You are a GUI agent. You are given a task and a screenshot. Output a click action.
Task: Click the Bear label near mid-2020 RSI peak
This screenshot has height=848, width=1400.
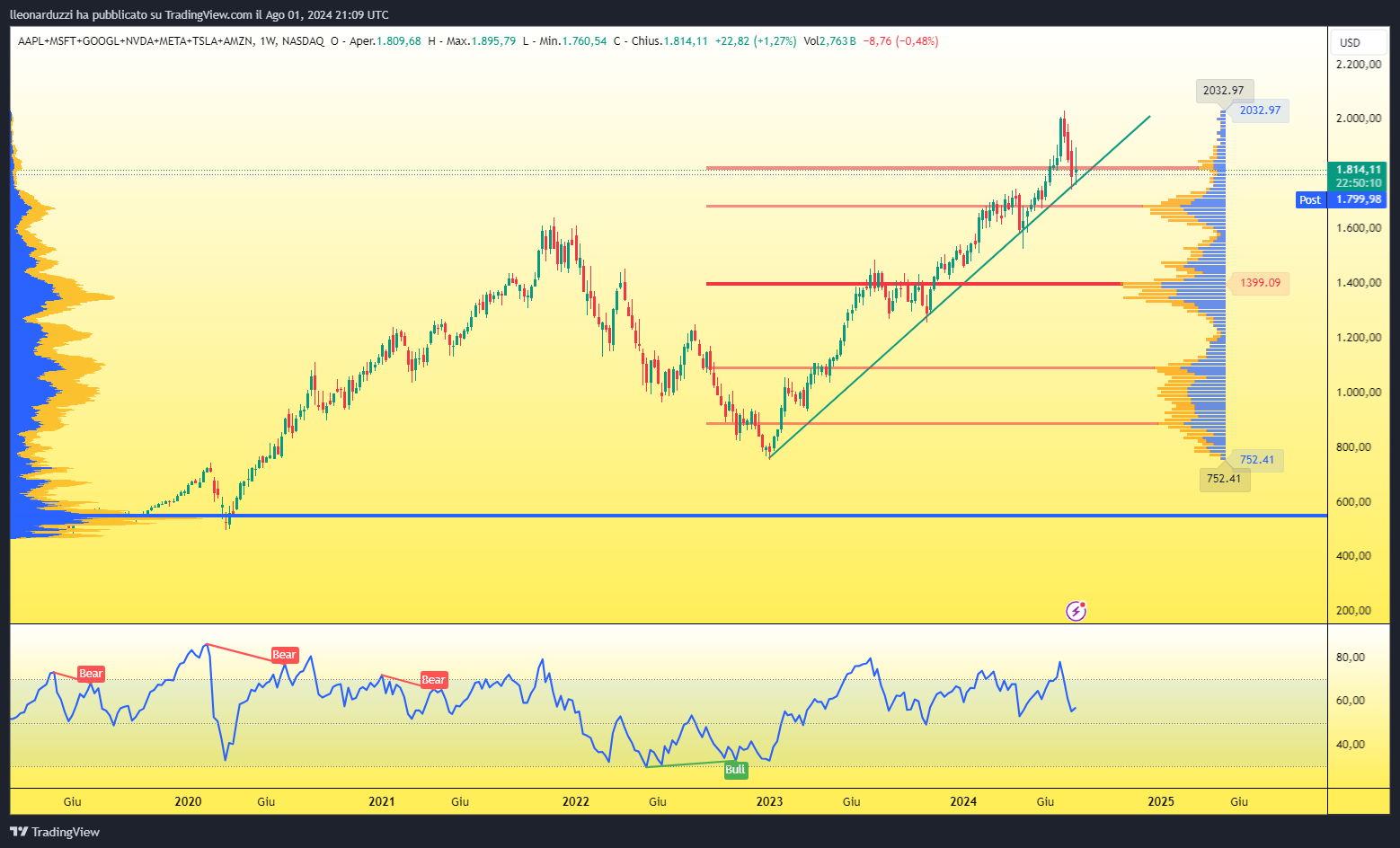coord(284,655)
